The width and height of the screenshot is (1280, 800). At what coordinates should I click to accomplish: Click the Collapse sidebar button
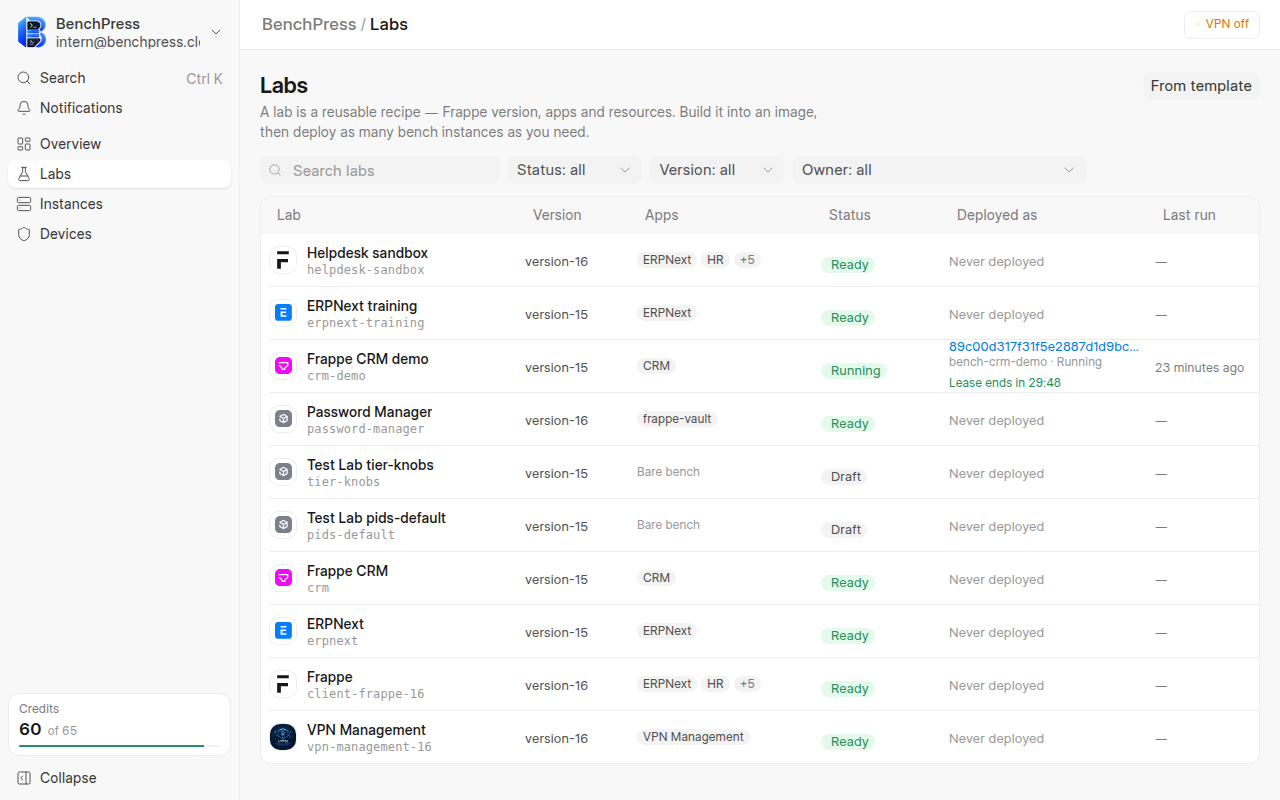[120, 778]
